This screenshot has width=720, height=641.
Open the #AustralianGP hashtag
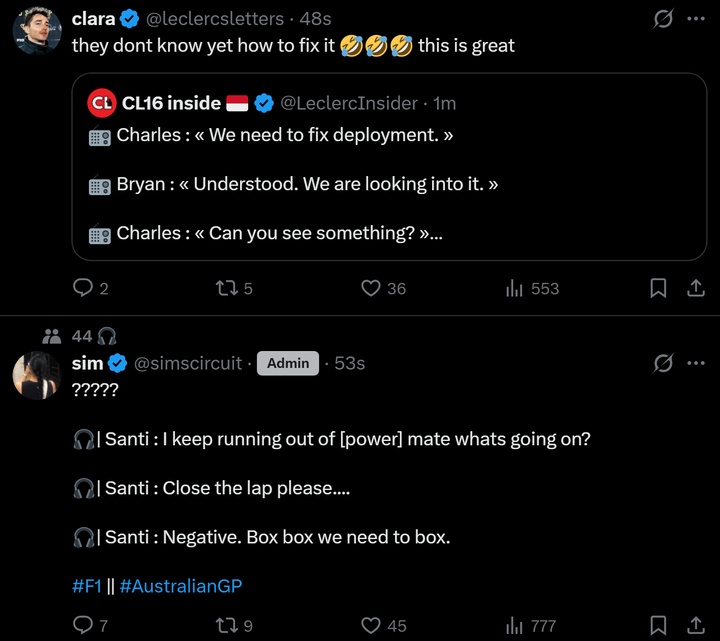pyautogui.click(x=181, y=586)
